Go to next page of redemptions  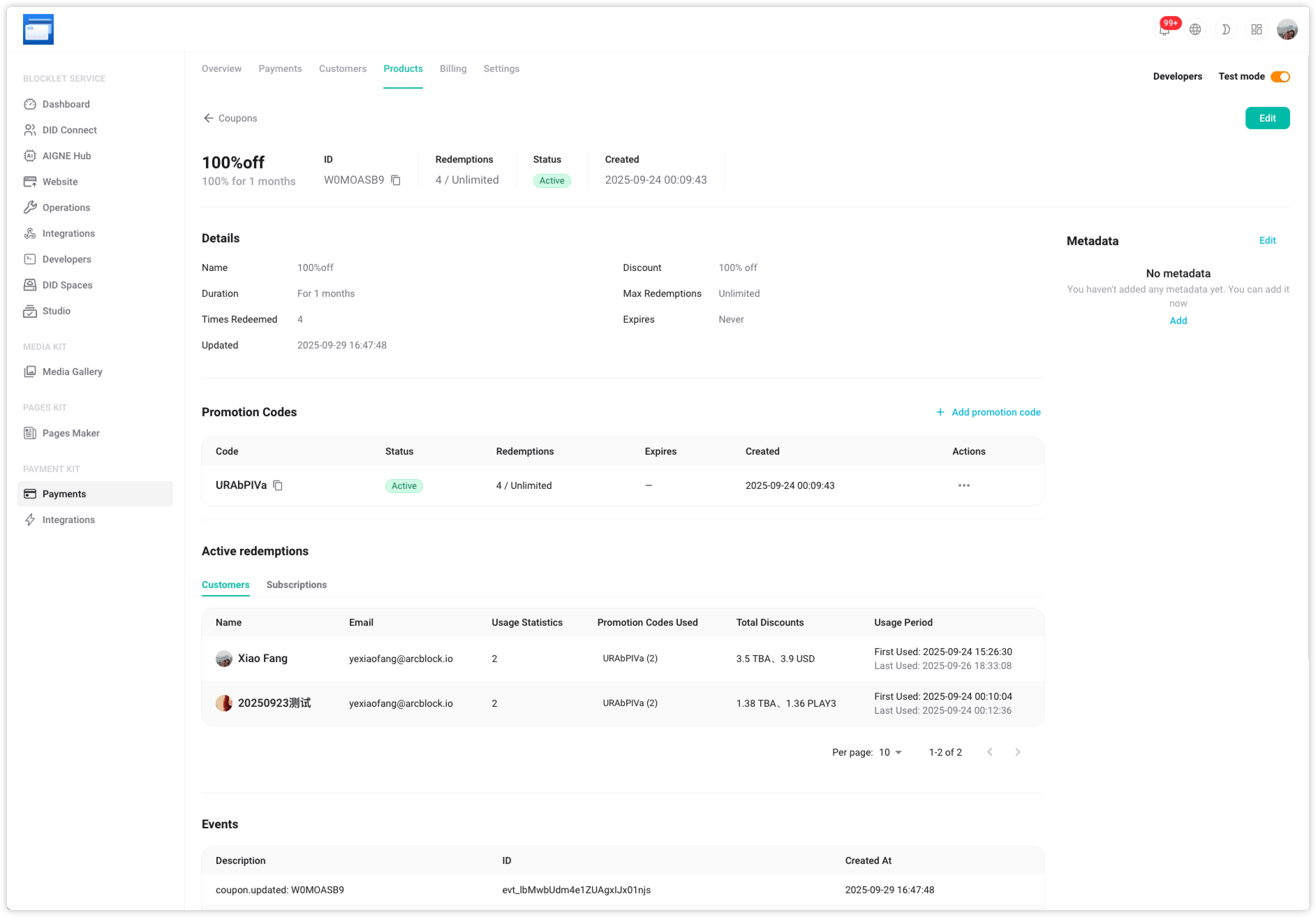click(1017, 752)
